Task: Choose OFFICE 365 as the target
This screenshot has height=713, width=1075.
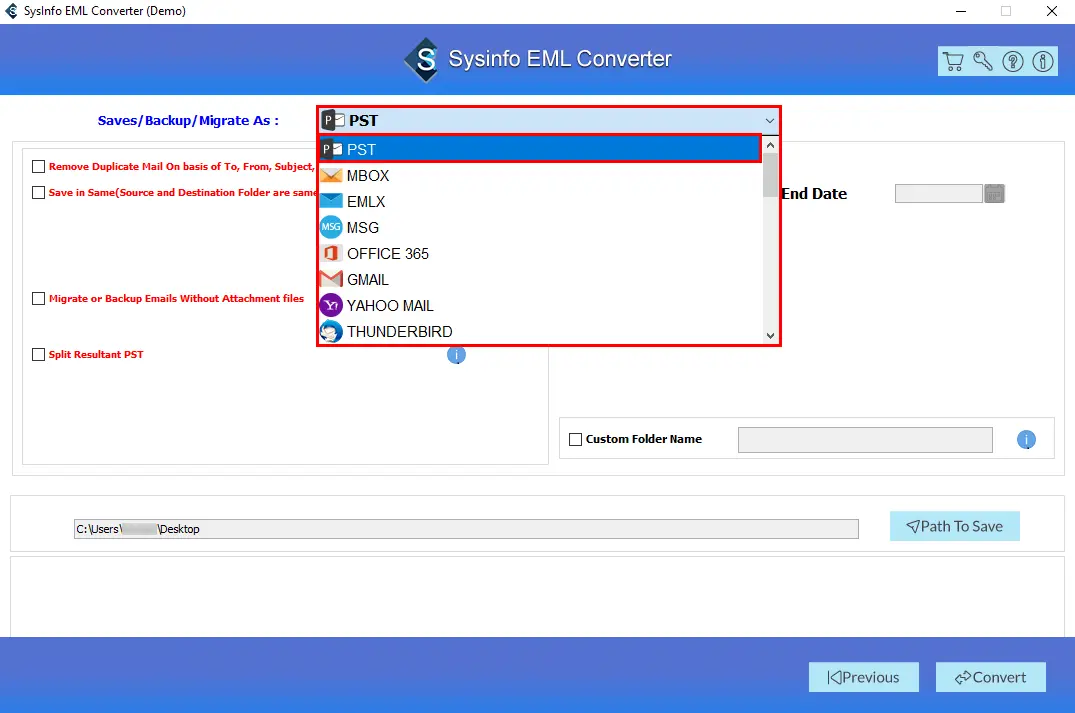Action: click(540, 254)
